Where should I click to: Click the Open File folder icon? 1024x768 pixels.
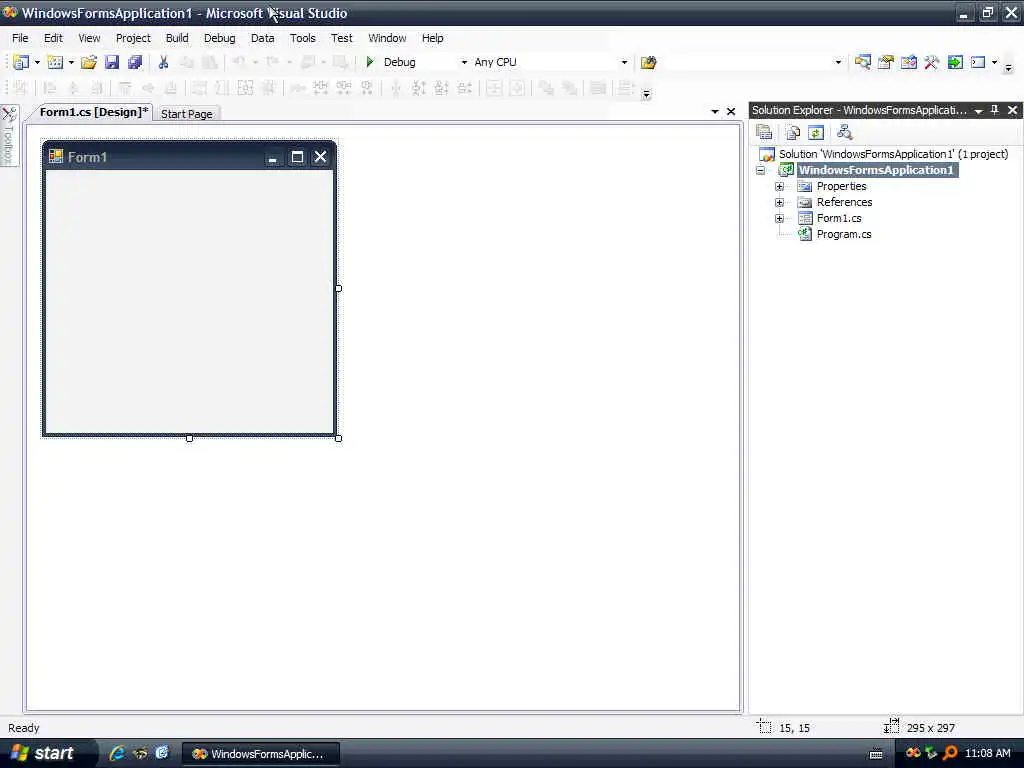pyautogui.click(x=89, y=62)
